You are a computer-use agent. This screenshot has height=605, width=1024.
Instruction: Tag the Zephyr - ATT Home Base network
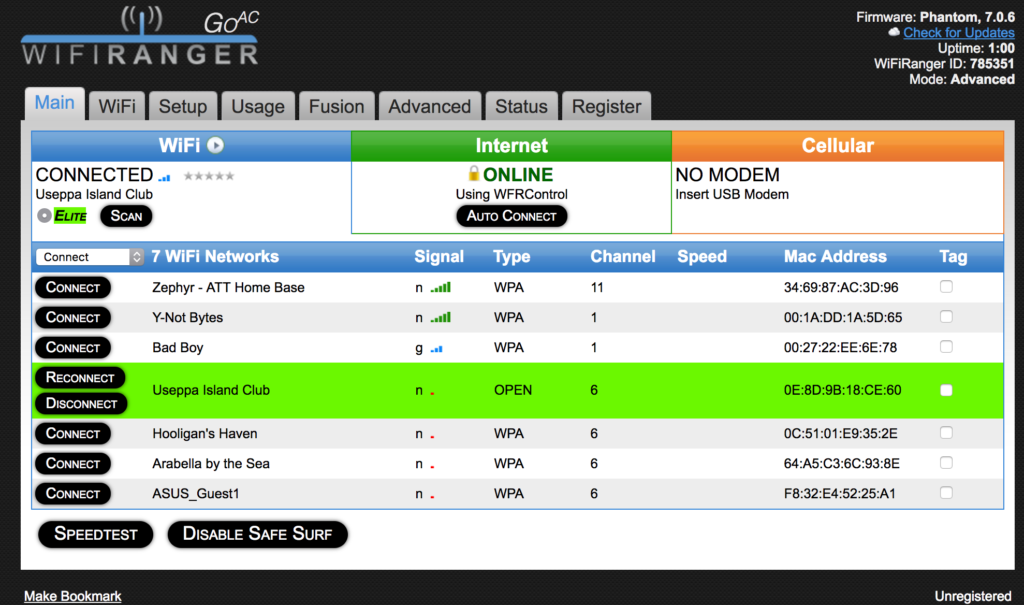[x=946, y=286]
